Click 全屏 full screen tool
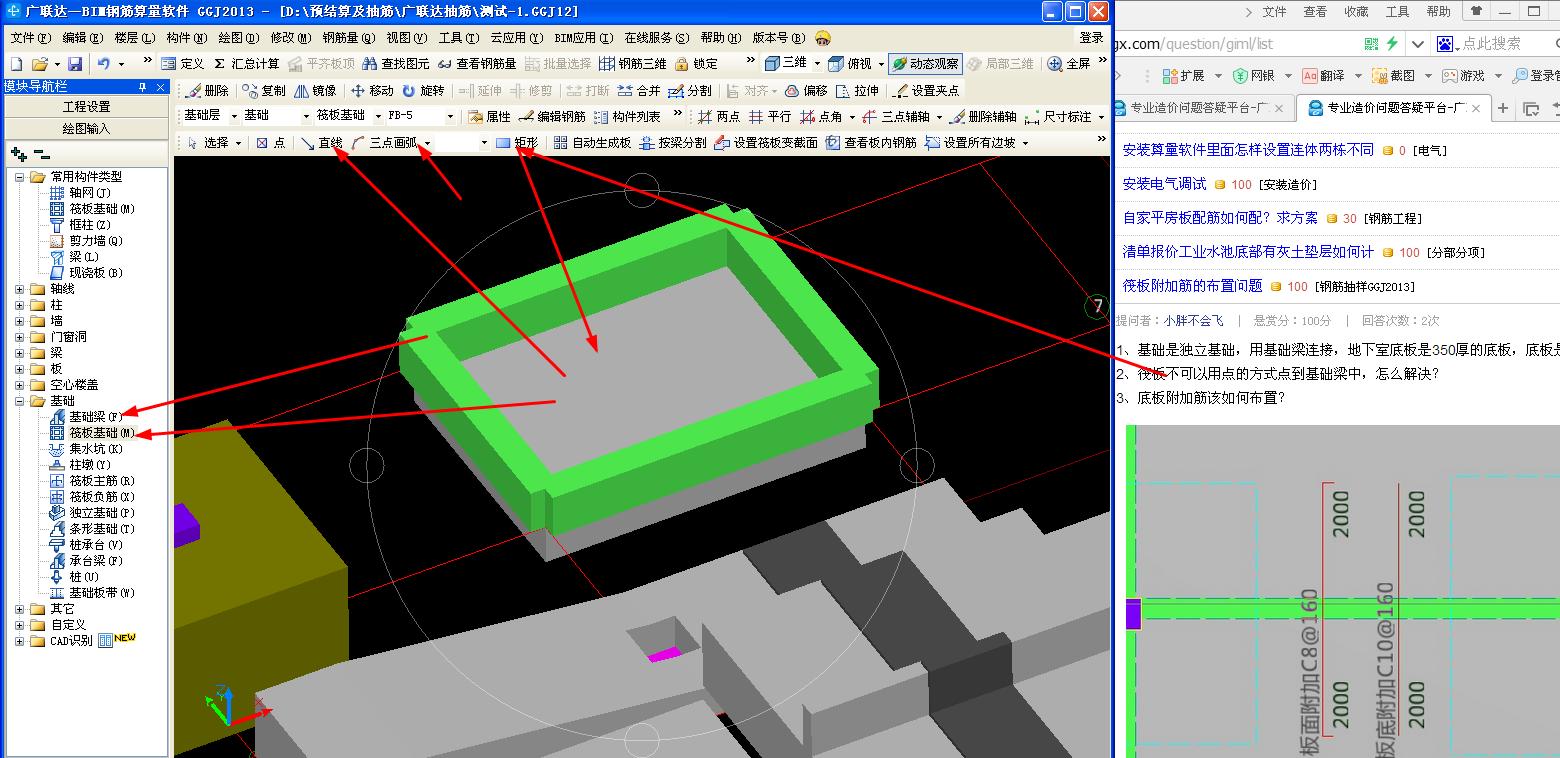This screenshot has height=758, width=1560. point(1070,63)
